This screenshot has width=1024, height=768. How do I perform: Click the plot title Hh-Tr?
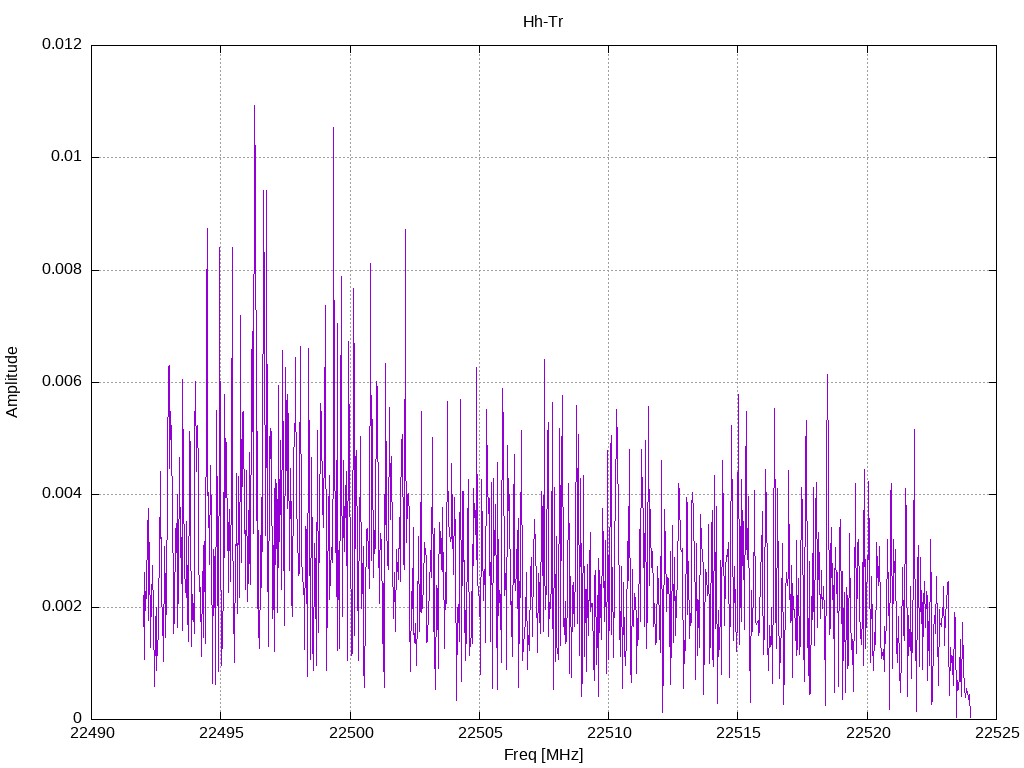543,22
